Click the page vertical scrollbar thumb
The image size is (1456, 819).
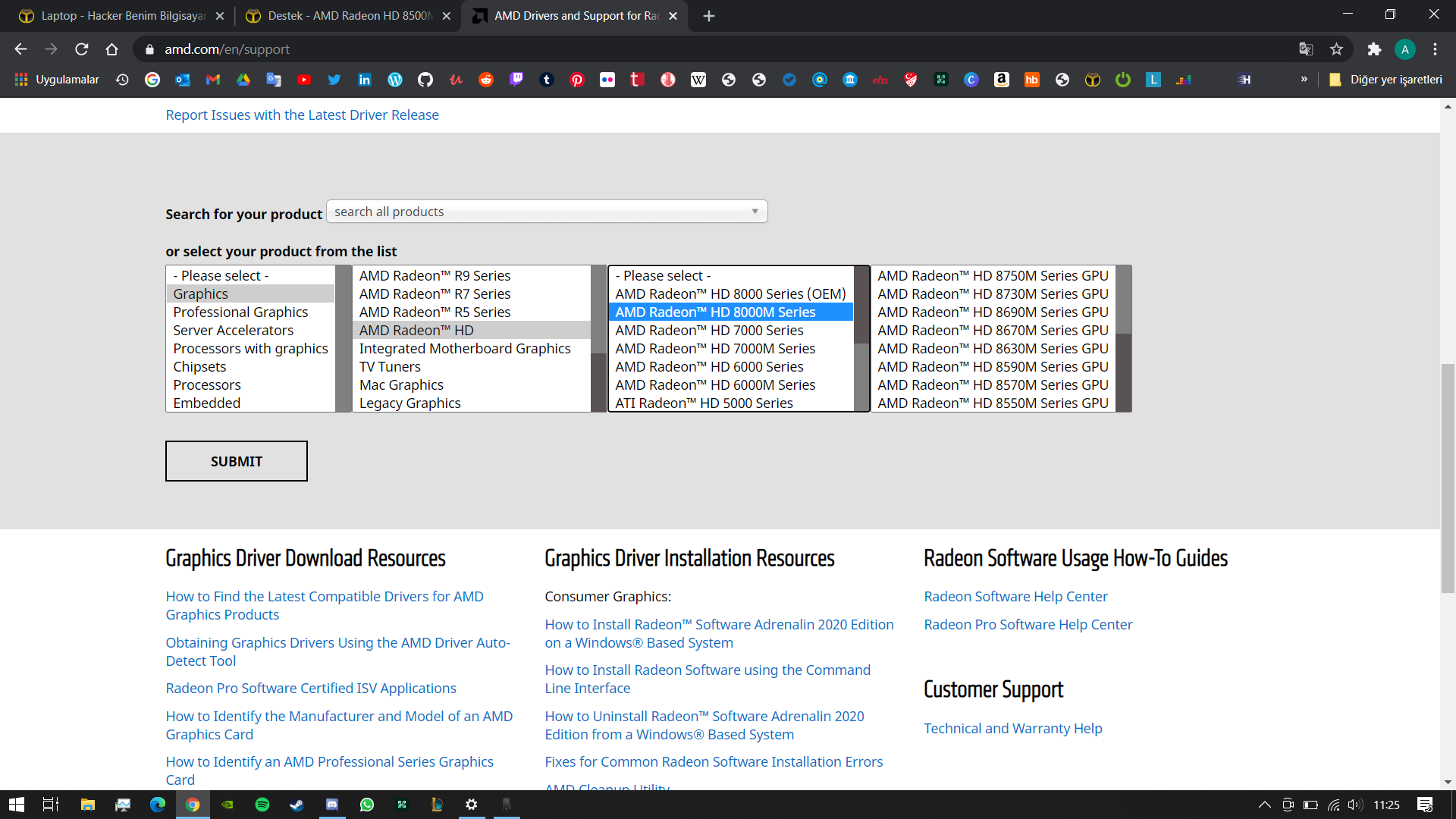pyautogui.click(x=1448, y=478)
